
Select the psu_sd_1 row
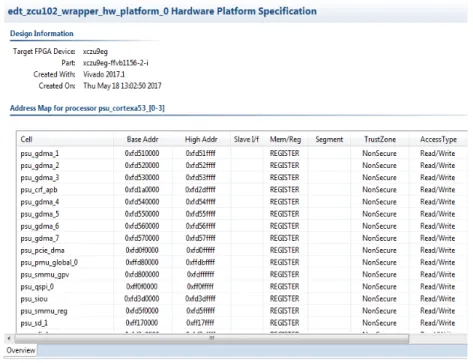tap(242, 323)
